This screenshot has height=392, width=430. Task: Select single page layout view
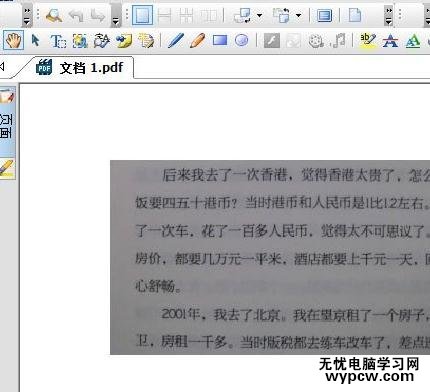coord(142,15)
